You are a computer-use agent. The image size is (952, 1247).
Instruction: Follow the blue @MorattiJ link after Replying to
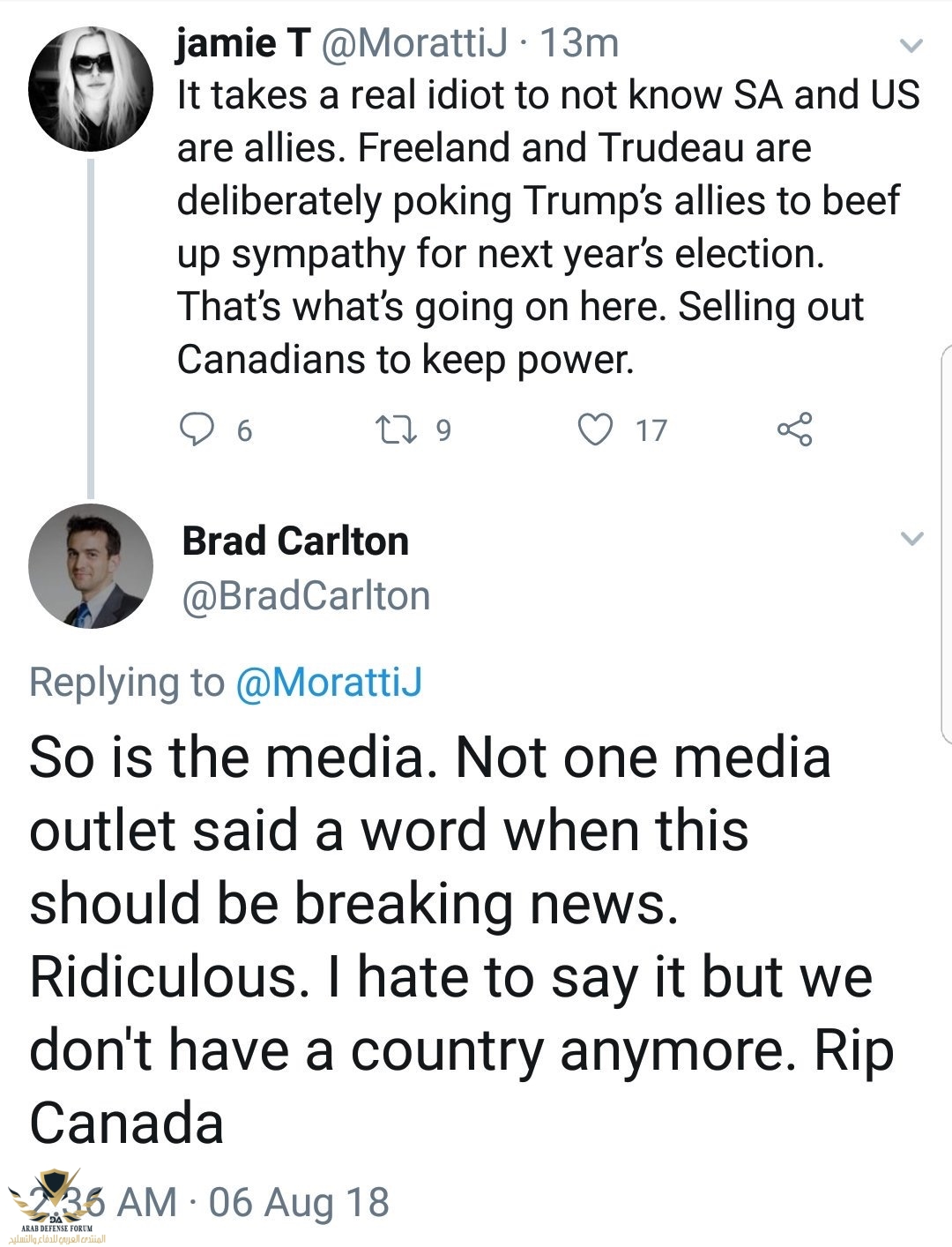(x=329, y=683)
